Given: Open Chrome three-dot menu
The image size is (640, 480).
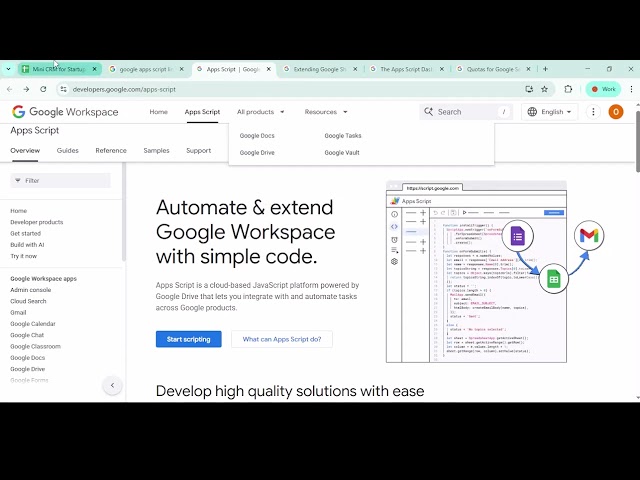Looking at the screenshot, I should point(631,89).
